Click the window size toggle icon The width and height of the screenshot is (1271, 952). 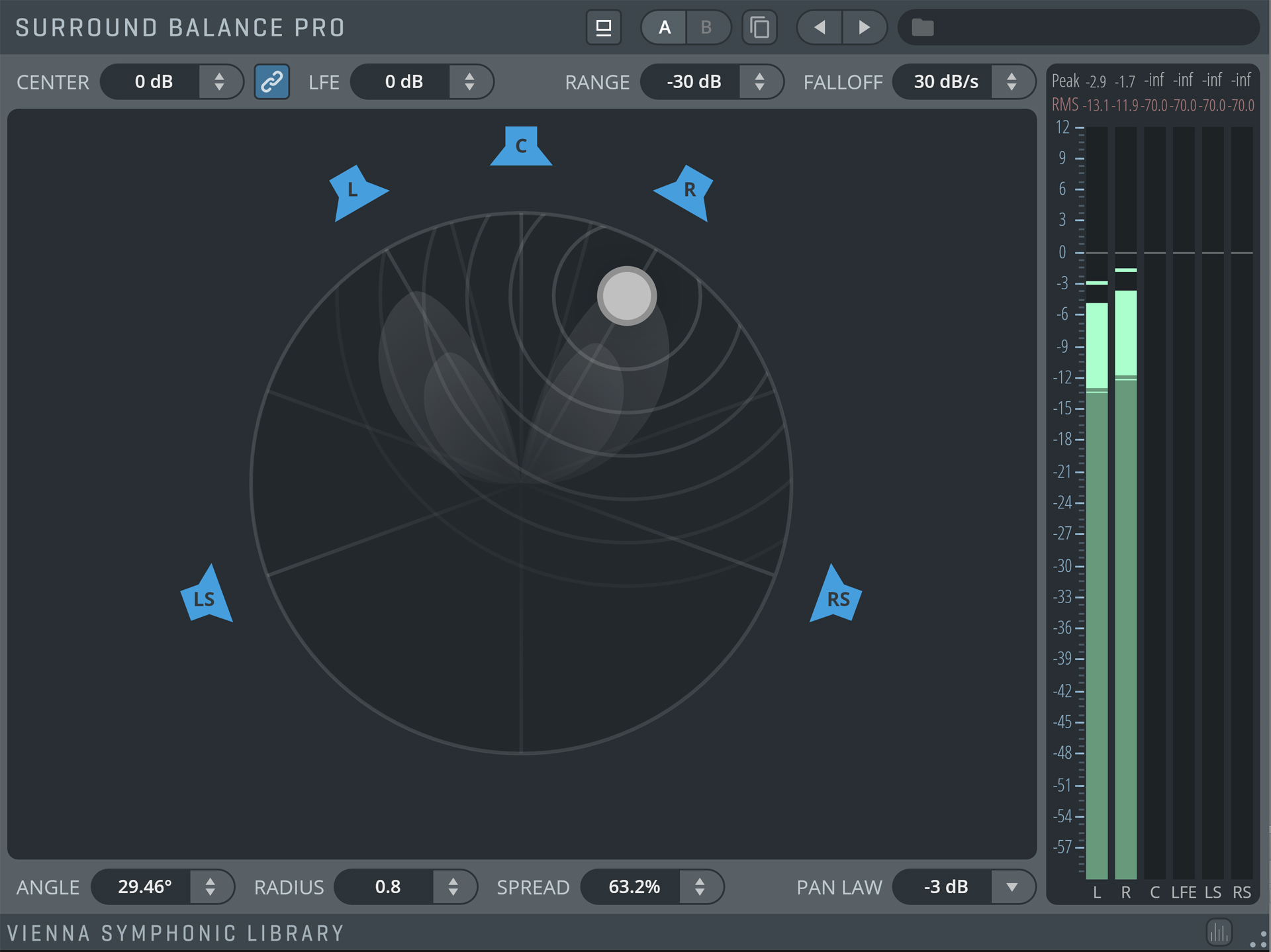point(603,28)
